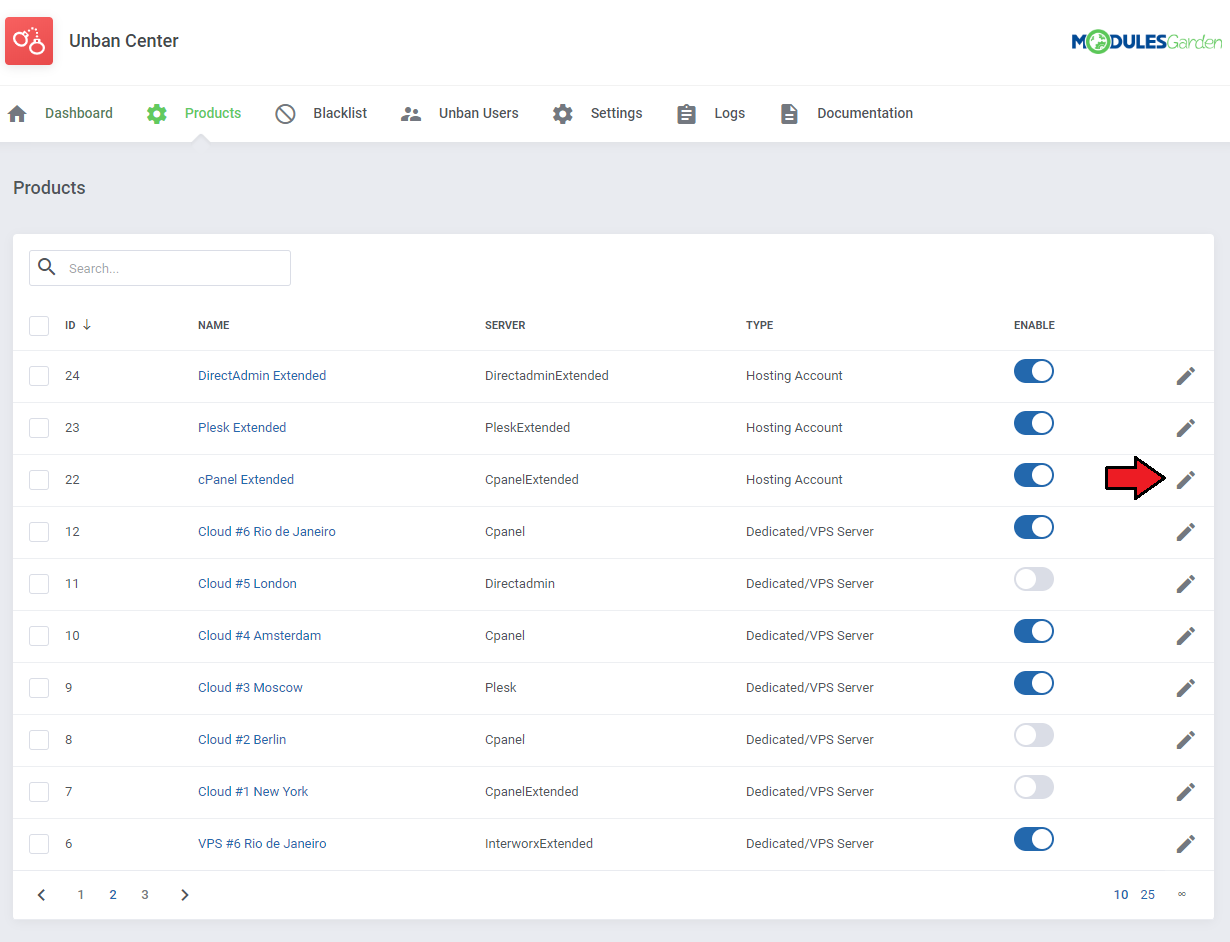Click the Products gear icon
1230x942 pixels.
(157, 114)
